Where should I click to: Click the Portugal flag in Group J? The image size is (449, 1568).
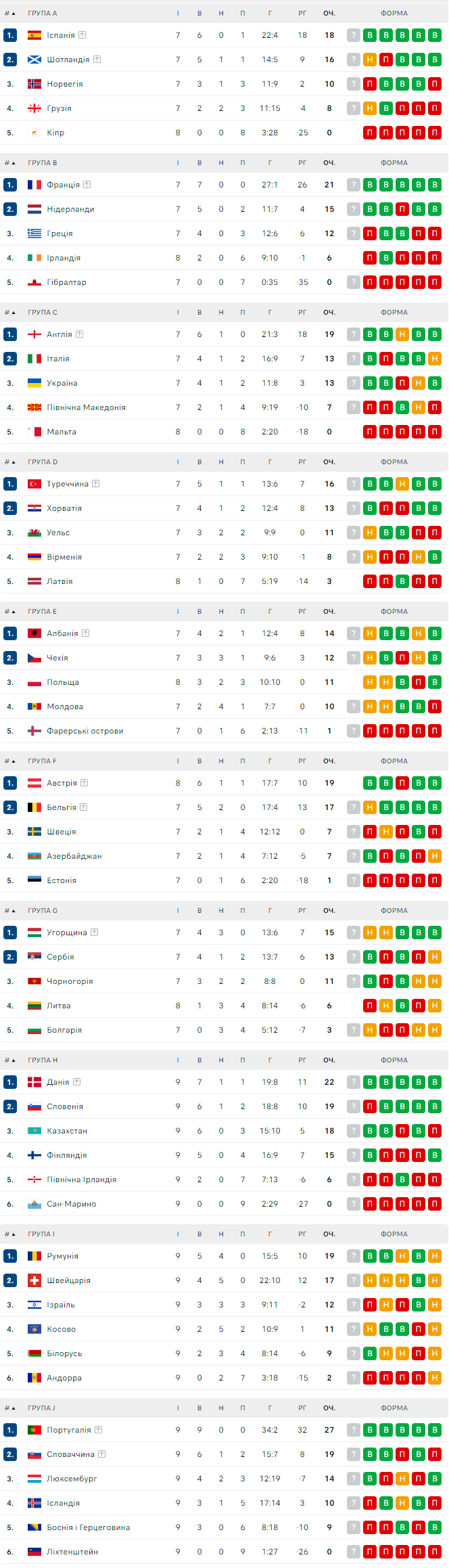pyautogui.click(x=34, y=1430)
